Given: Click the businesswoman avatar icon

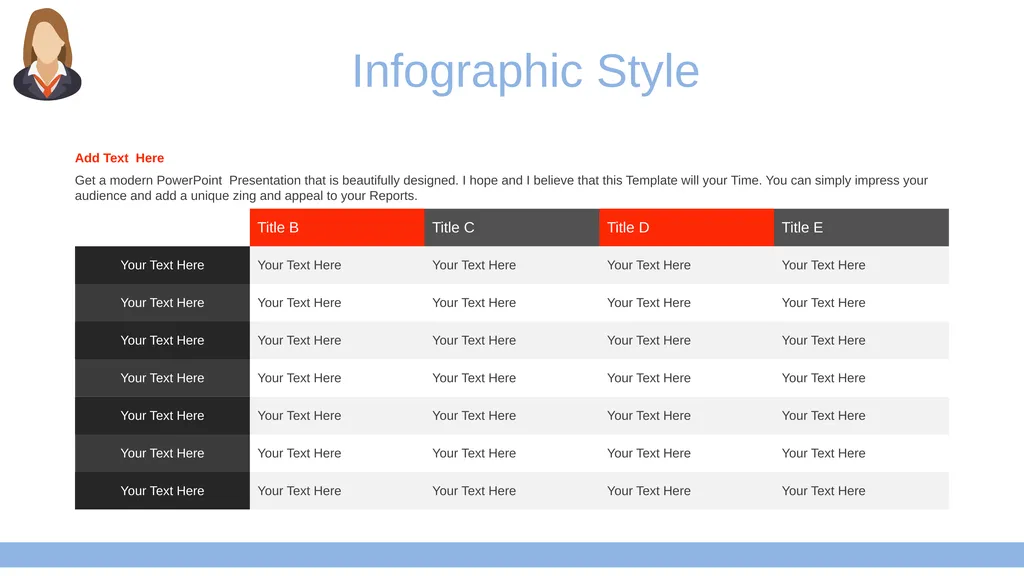Looking at the screenshot, I should [x=47, y=54].
